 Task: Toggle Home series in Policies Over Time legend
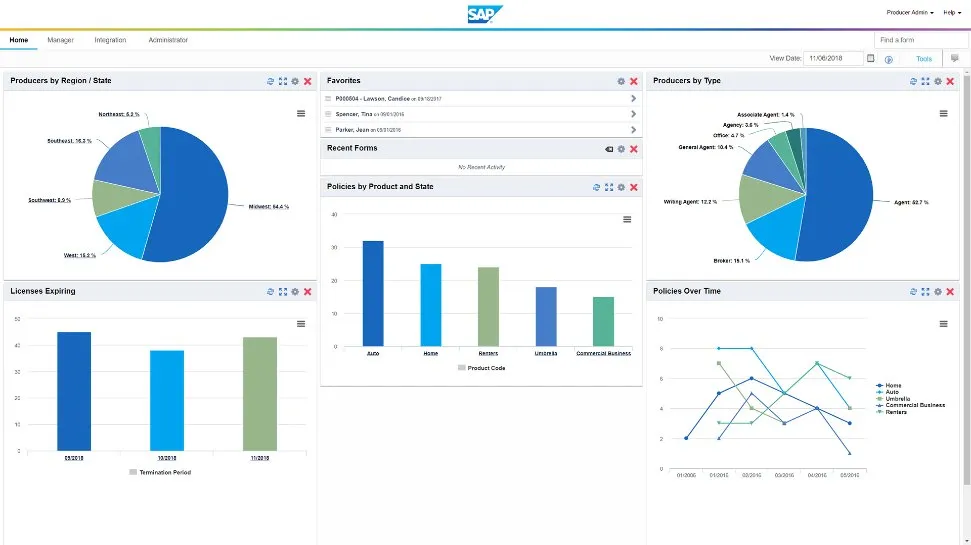[x=892, y=385]
